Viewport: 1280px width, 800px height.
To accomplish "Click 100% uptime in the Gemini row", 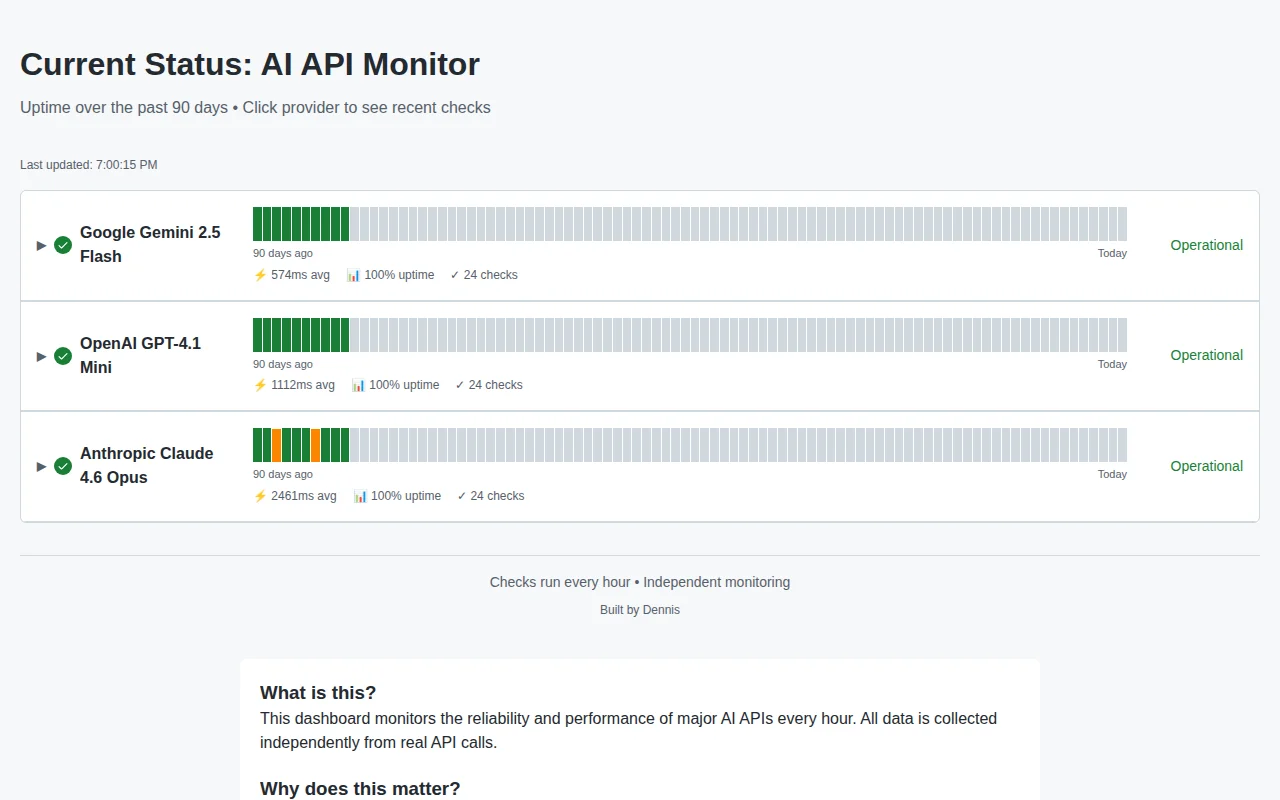I will coord(399,275).
